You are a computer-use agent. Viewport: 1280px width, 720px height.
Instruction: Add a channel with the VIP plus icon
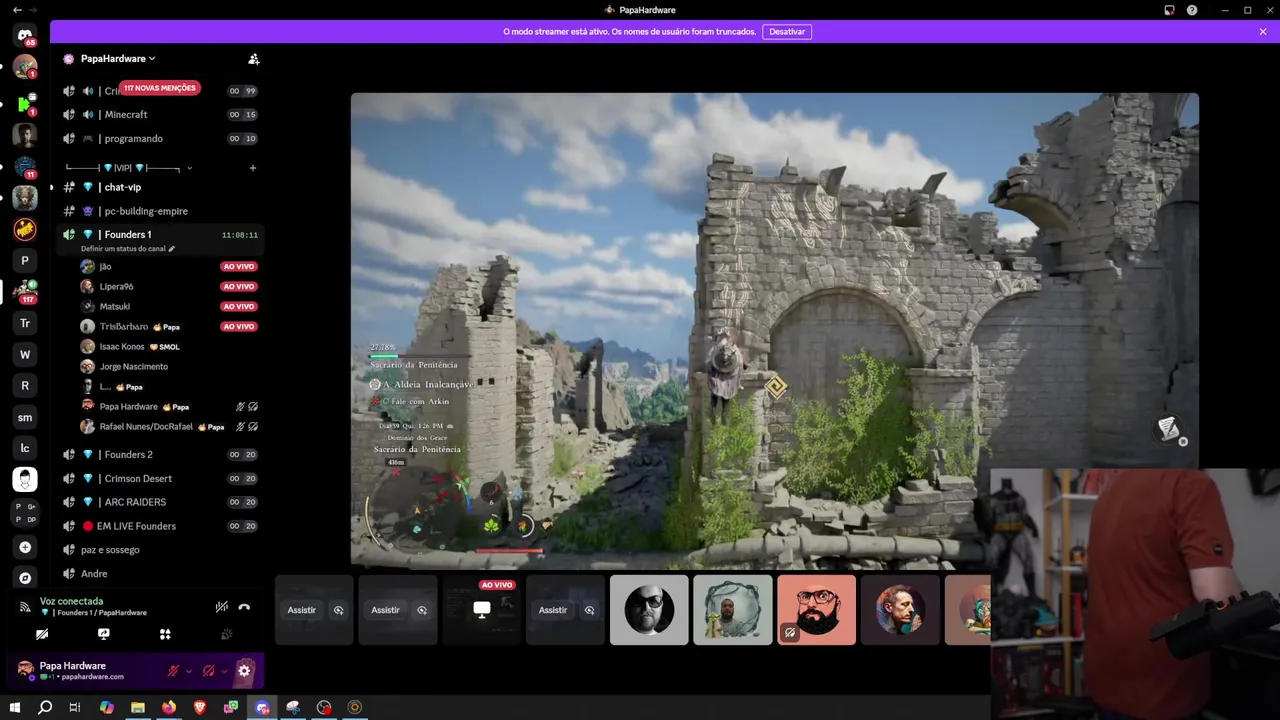[252, 168]
